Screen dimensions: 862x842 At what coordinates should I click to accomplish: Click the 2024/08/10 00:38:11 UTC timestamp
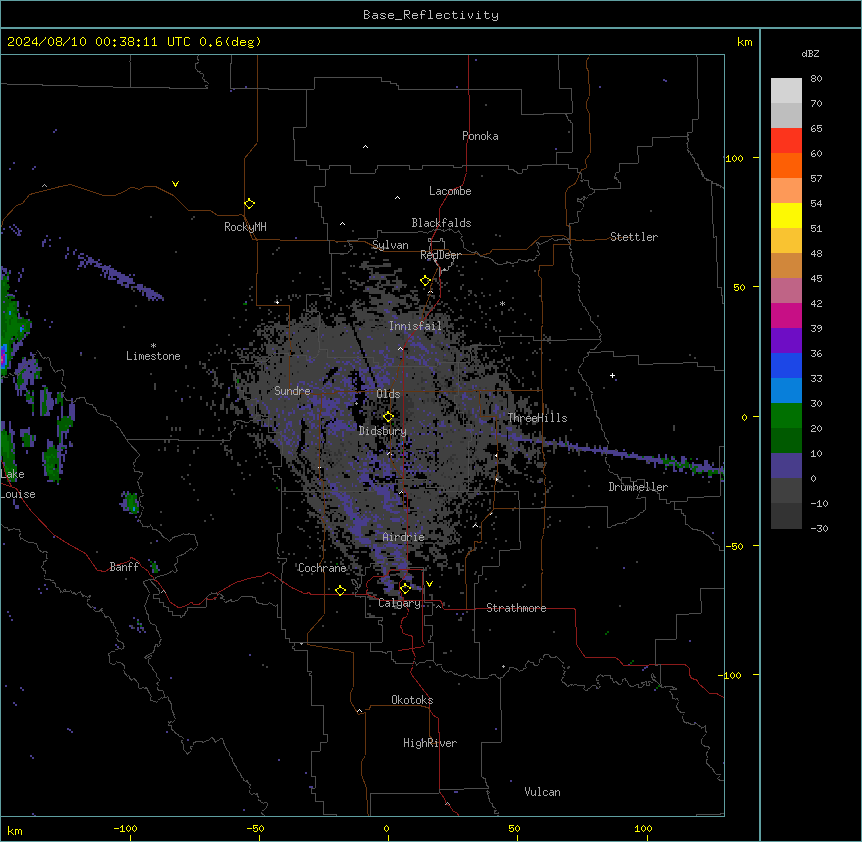pyautogui.click(x=99, y=42)
